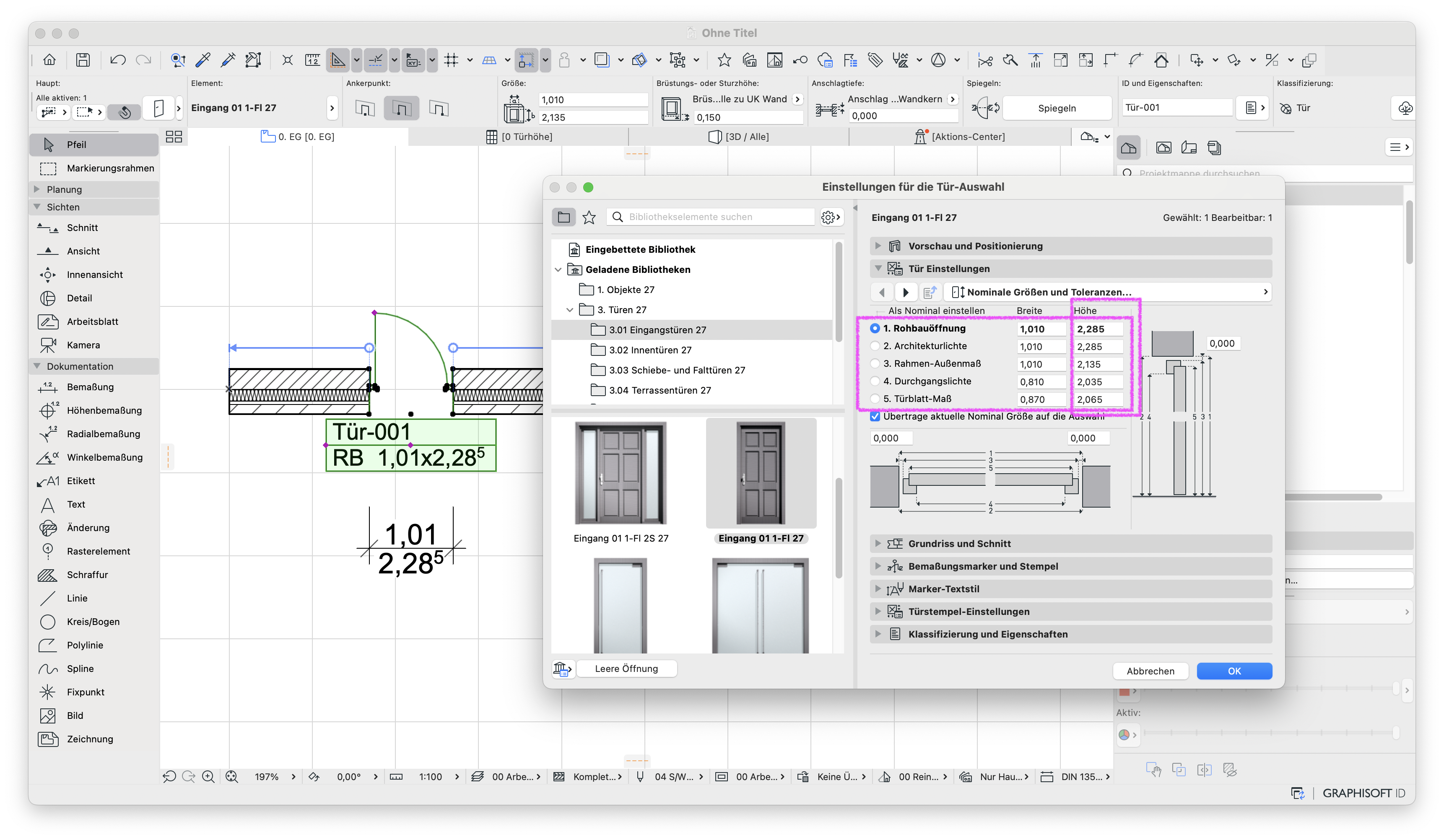Click the Home icon in the toolbar
This screenshot has height=840, width=1444.
[x=50, y=60]
